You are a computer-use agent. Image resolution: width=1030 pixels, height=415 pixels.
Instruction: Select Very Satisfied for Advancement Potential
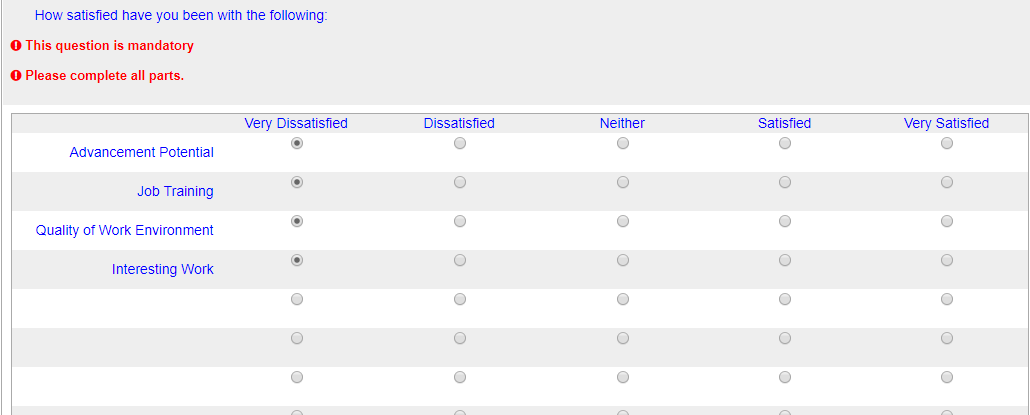point(946,144)
